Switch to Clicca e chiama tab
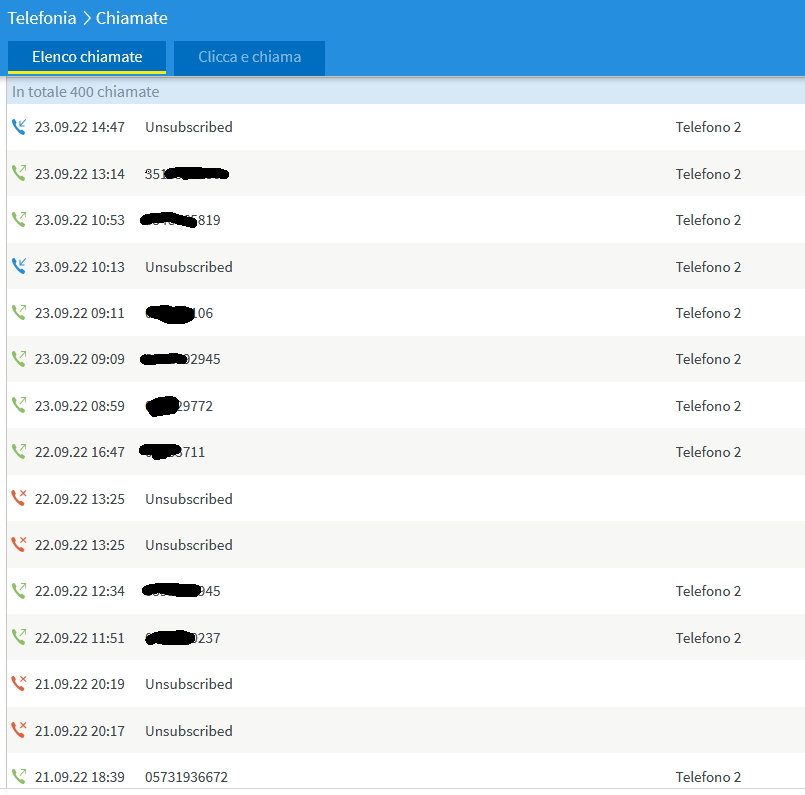The image size is (805, 795). 250,57
